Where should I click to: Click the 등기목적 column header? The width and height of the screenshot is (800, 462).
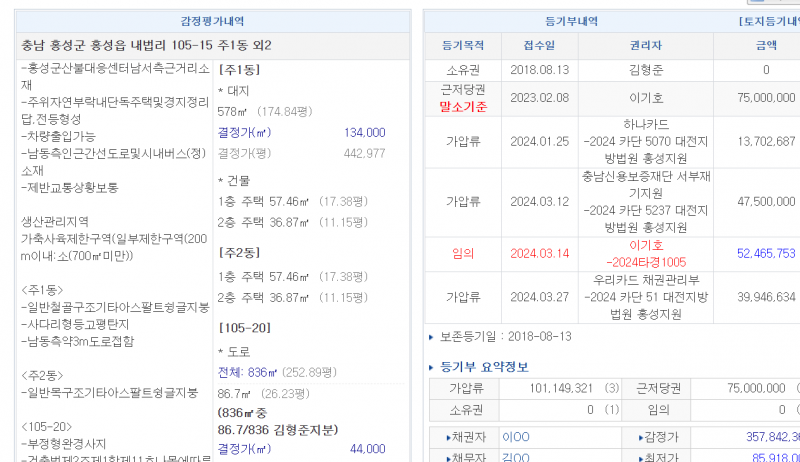tap(463, 45)
